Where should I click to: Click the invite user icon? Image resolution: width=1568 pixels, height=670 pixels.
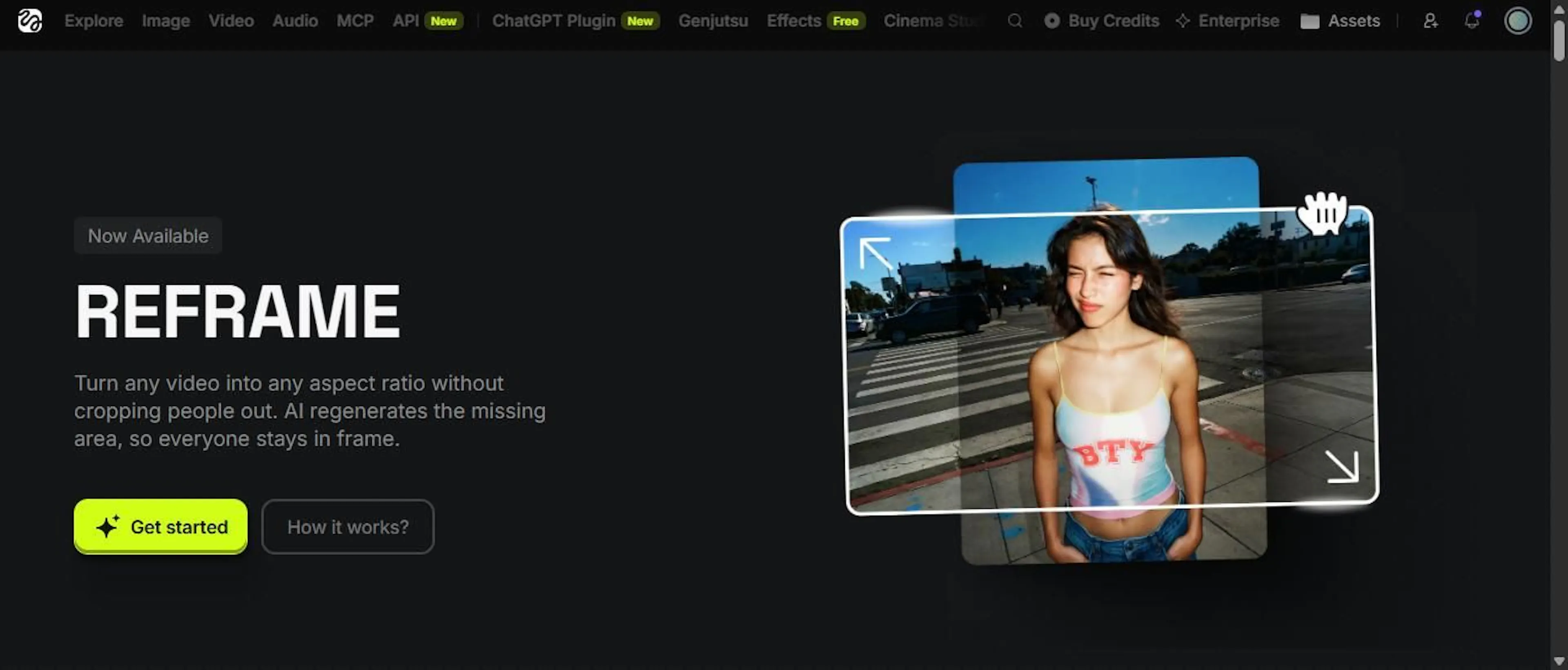1430,21
